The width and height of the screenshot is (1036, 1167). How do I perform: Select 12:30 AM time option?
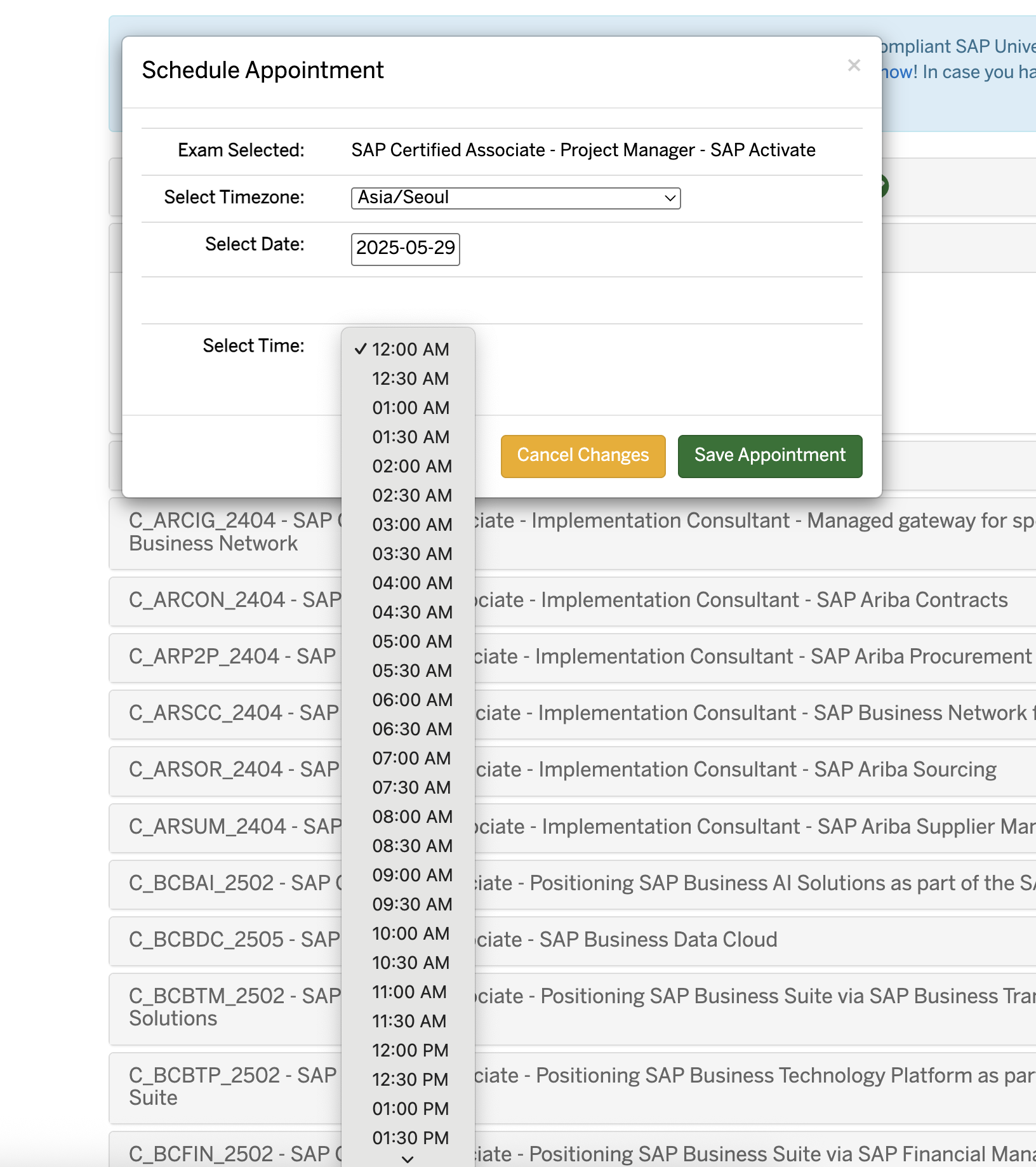(408, 378)
